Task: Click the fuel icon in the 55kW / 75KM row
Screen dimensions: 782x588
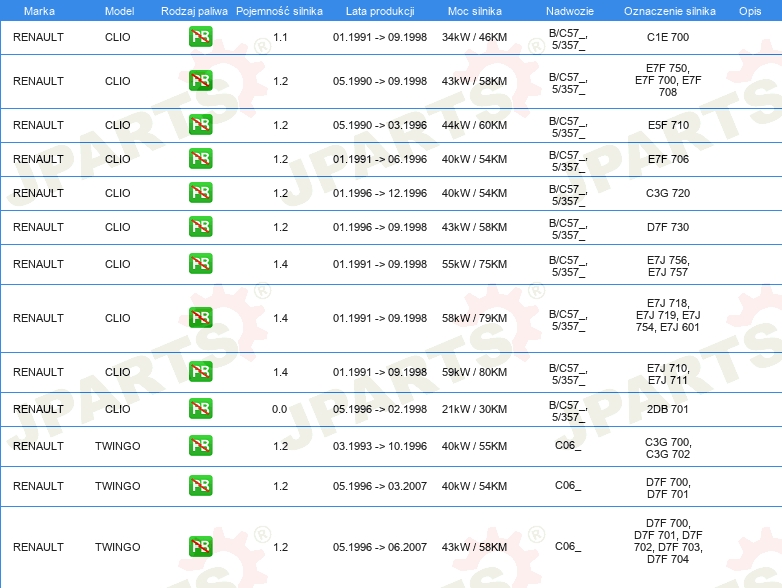Action: click(x=200, y=264)
